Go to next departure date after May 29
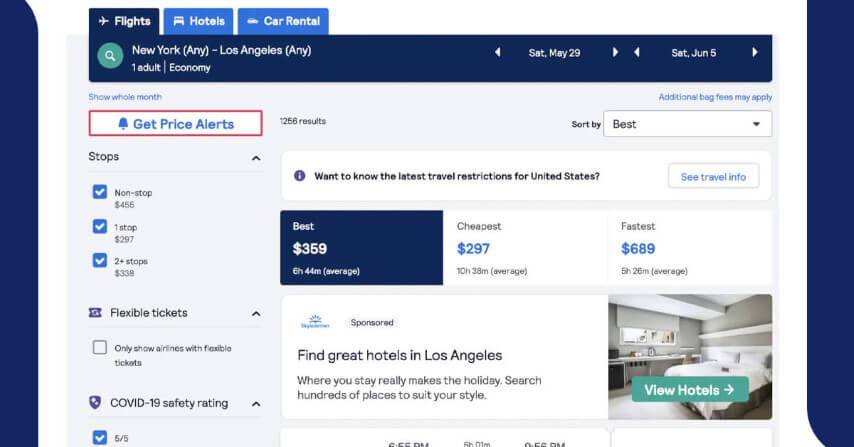Viewport: 854px width, 447px height. tap(615, 52)
